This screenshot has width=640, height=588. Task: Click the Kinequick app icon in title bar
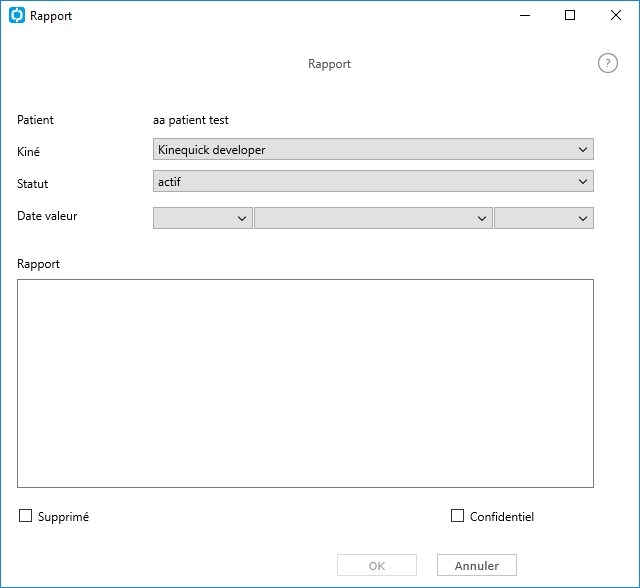click(17, 16)
